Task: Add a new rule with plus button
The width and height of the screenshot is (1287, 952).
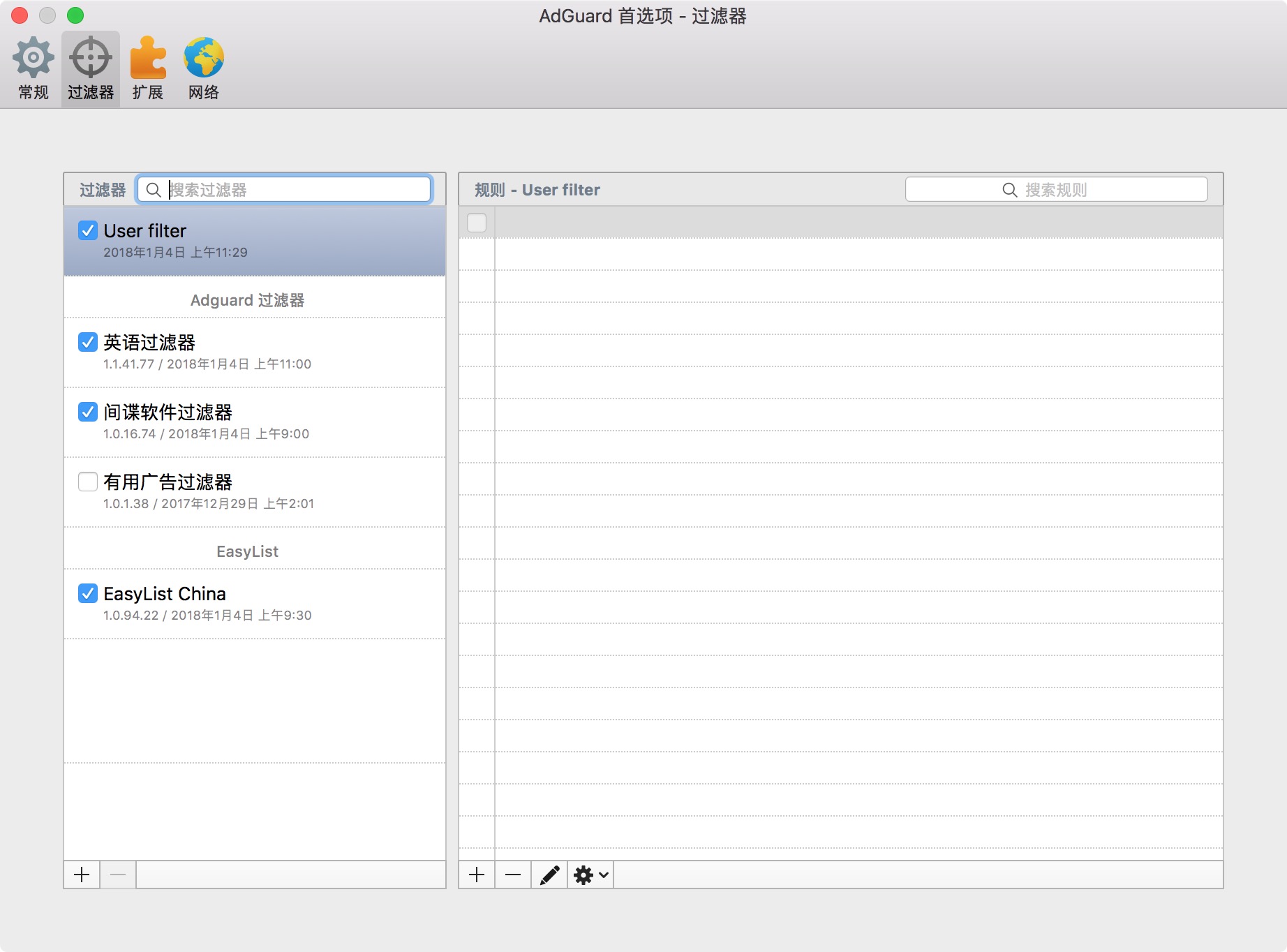Action: (x=477, y=875)
